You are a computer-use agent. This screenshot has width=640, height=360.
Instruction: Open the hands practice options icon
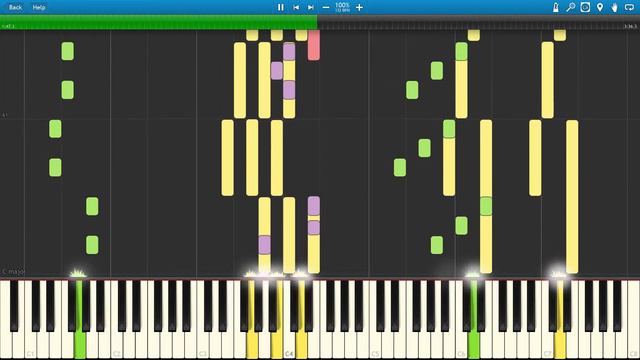tap(614, 7)
